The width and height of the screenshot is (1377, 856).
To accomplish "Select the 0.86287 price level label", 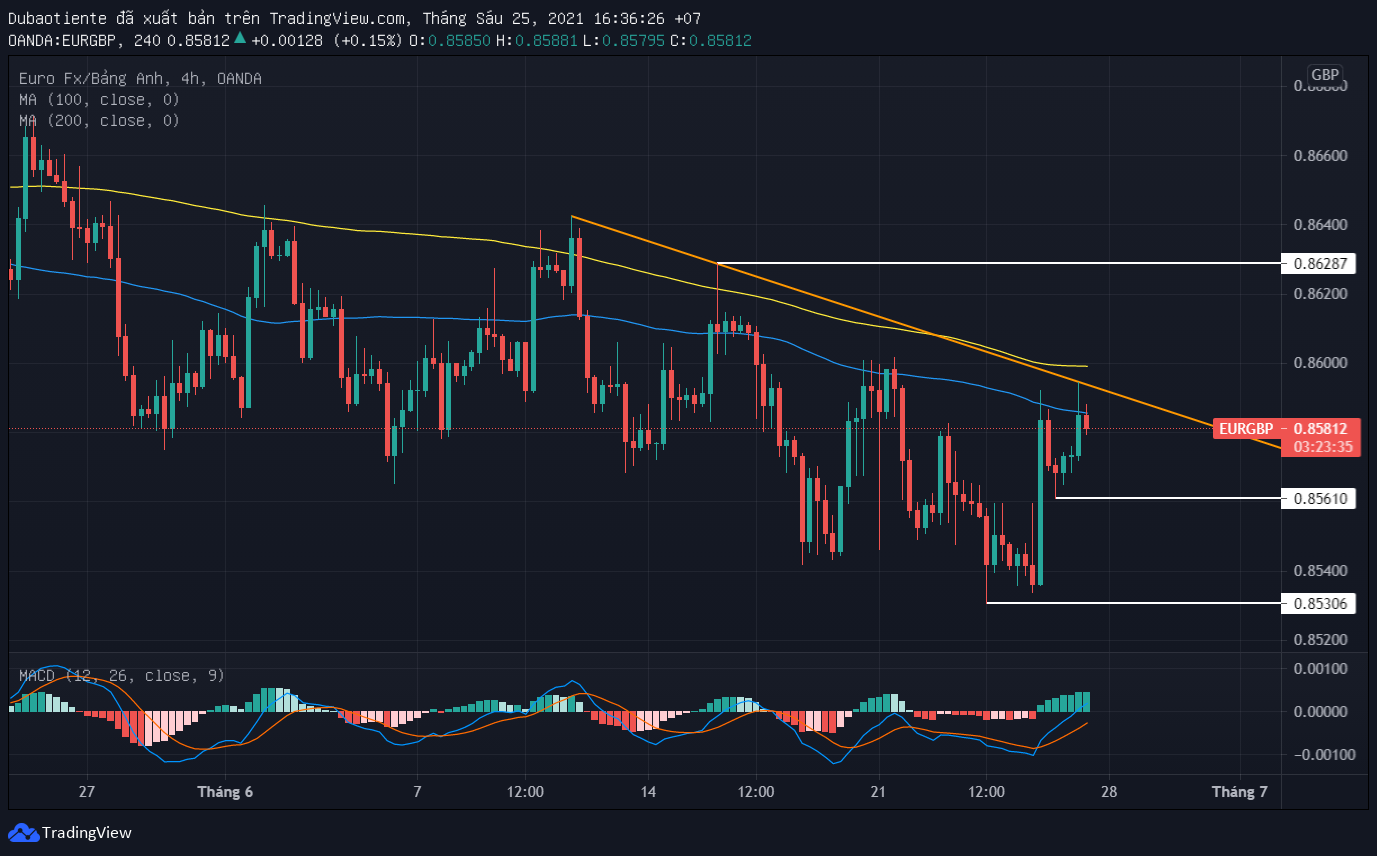I will pos(1318,264).
